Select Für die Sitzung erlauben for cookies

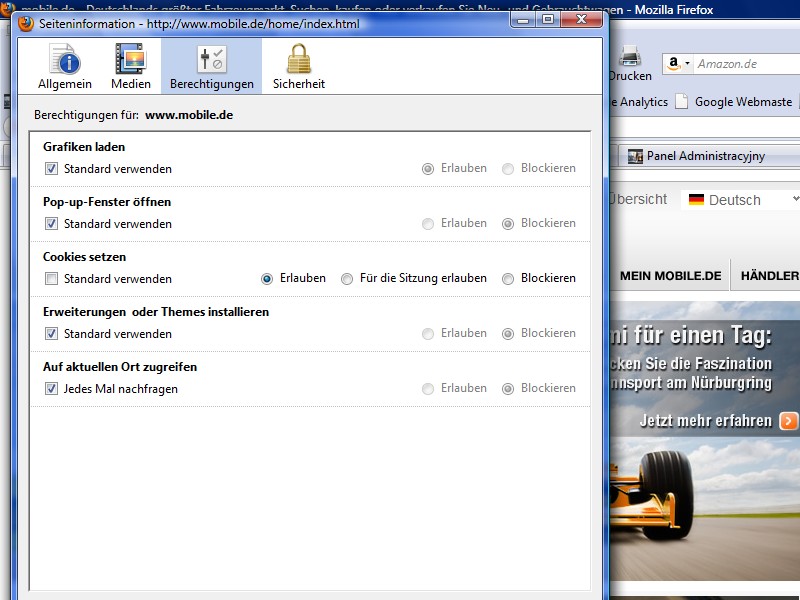coord(346,279)
